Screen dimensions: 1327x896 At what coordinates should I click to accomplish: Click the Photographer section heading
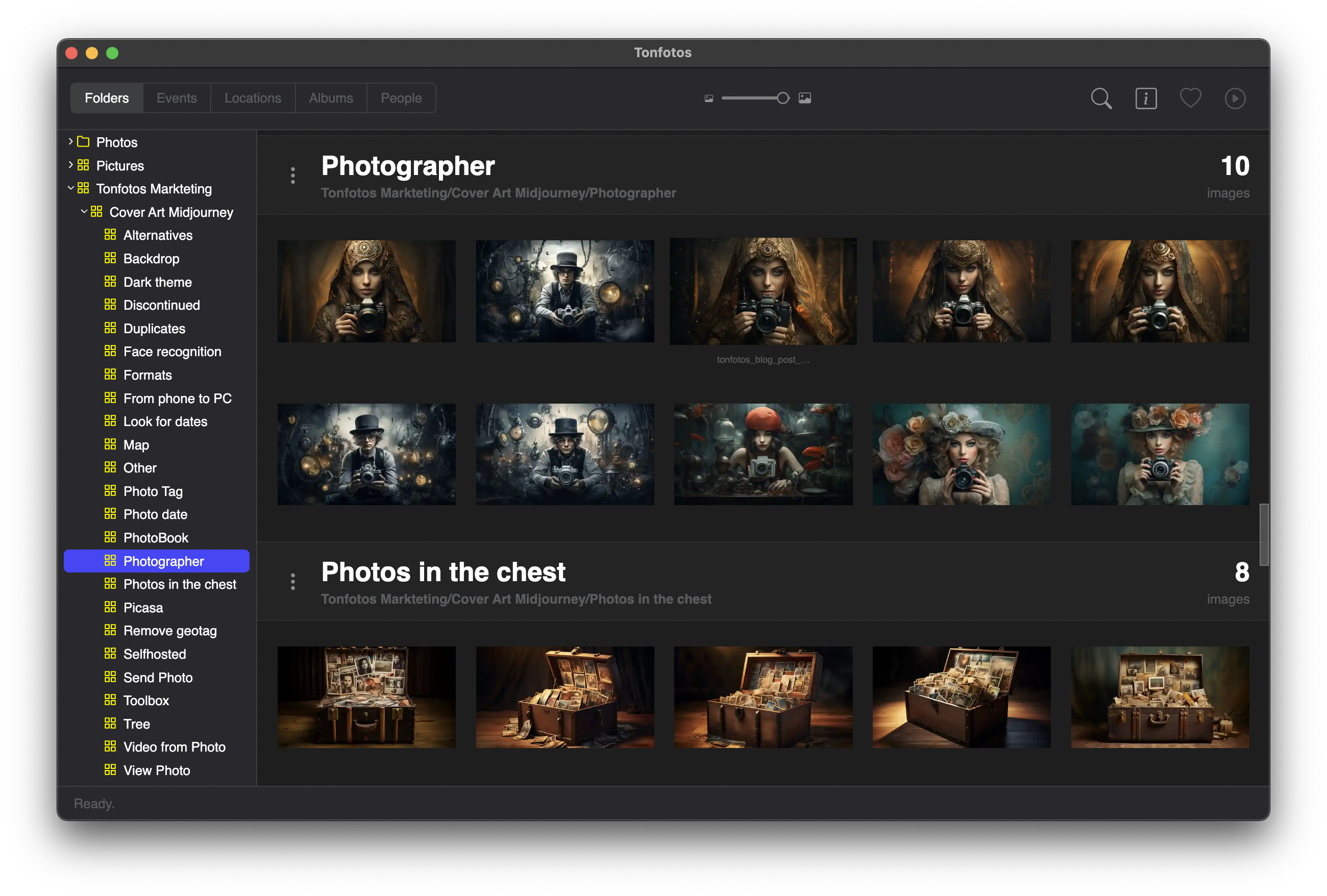click(x=408, y=166)
